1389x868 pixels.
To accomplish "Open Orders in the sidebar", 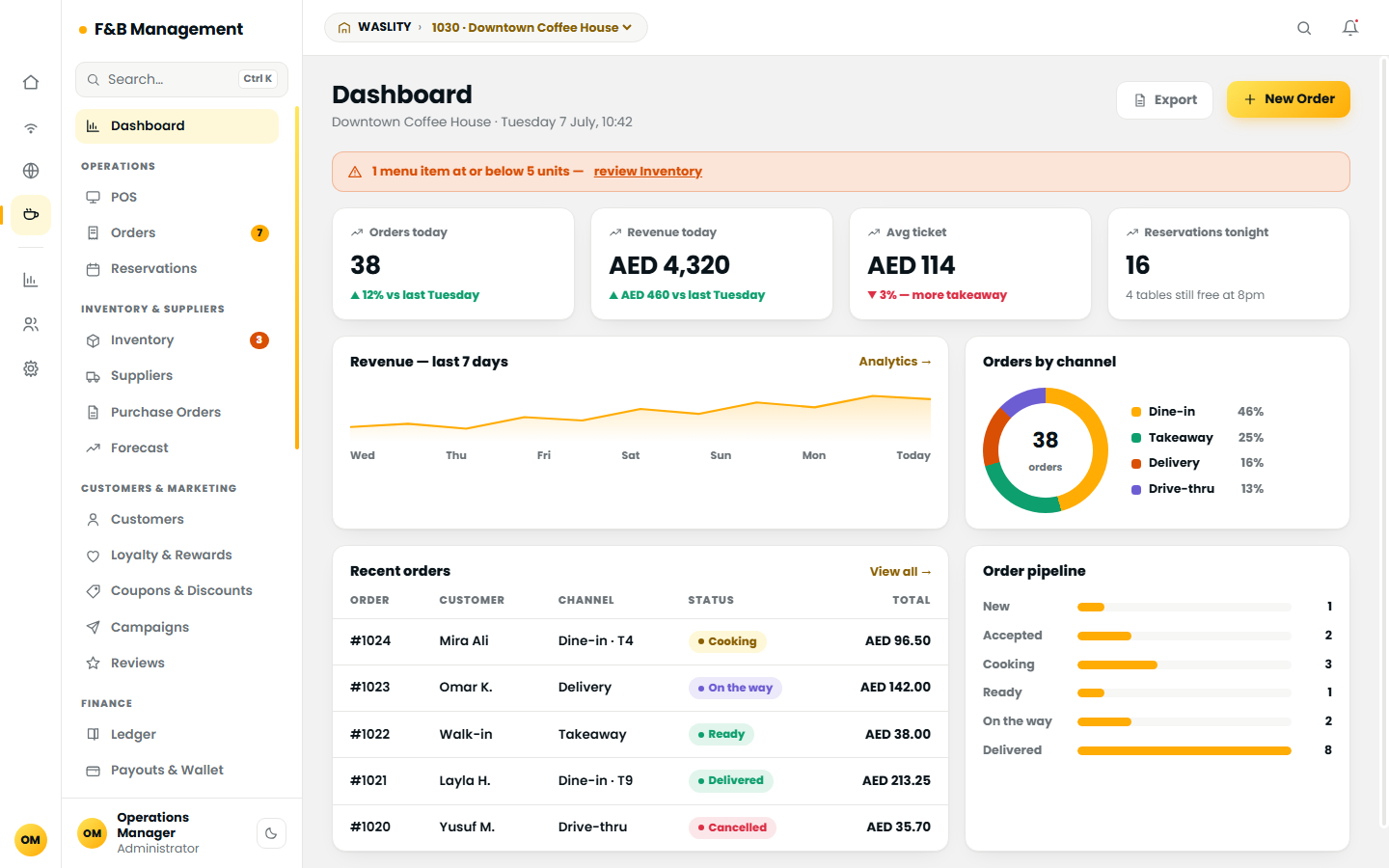I will click(177, 232).
